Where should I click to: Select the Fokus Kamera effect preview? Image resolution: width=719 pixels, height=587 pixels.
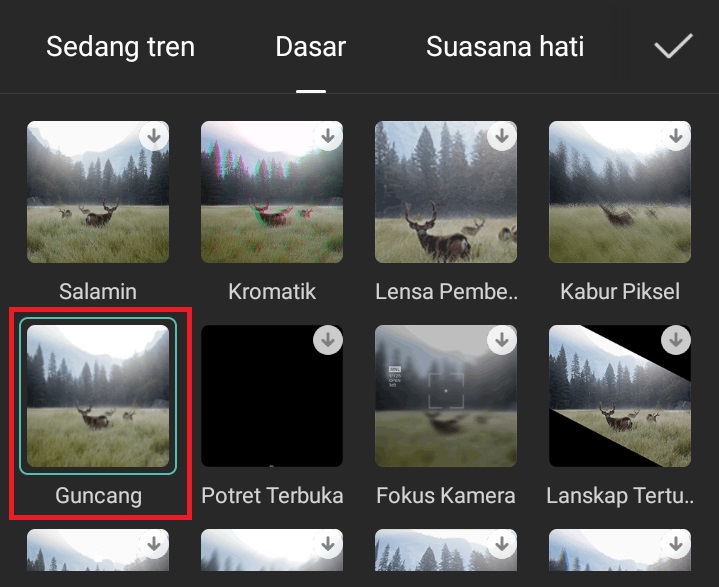pos(446,396)
